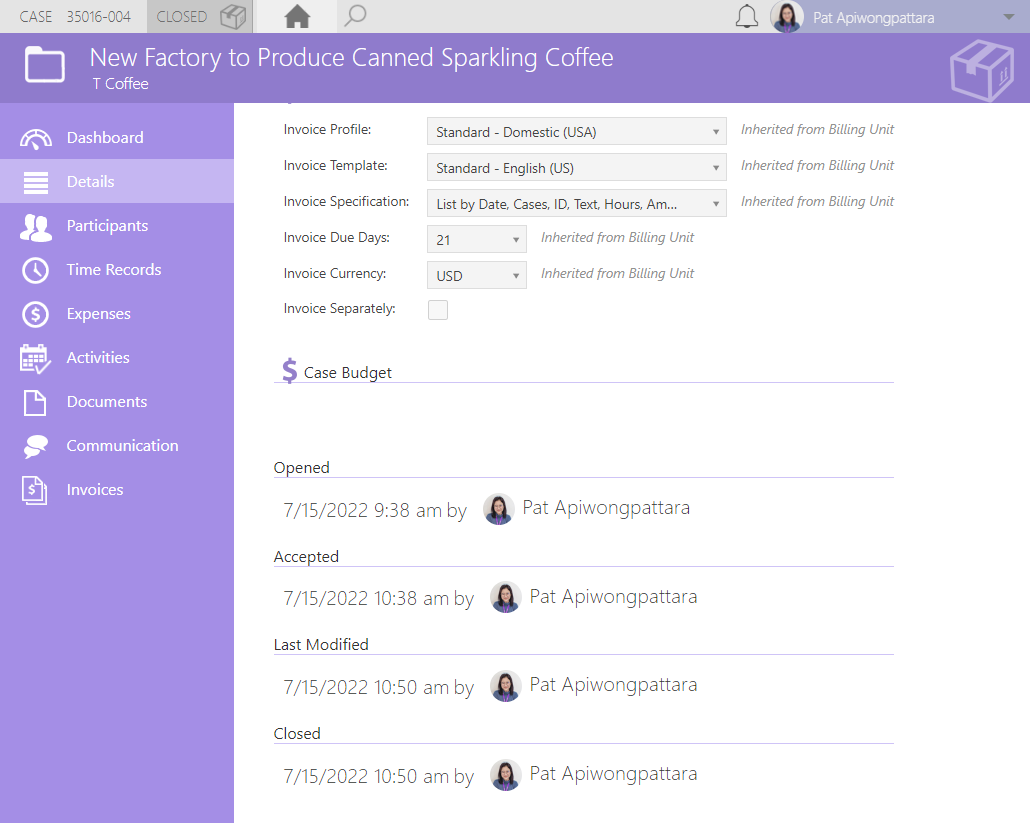Click the Documents page icon
This screenshot has width=1030, height=823.
(x=35, y=402)
